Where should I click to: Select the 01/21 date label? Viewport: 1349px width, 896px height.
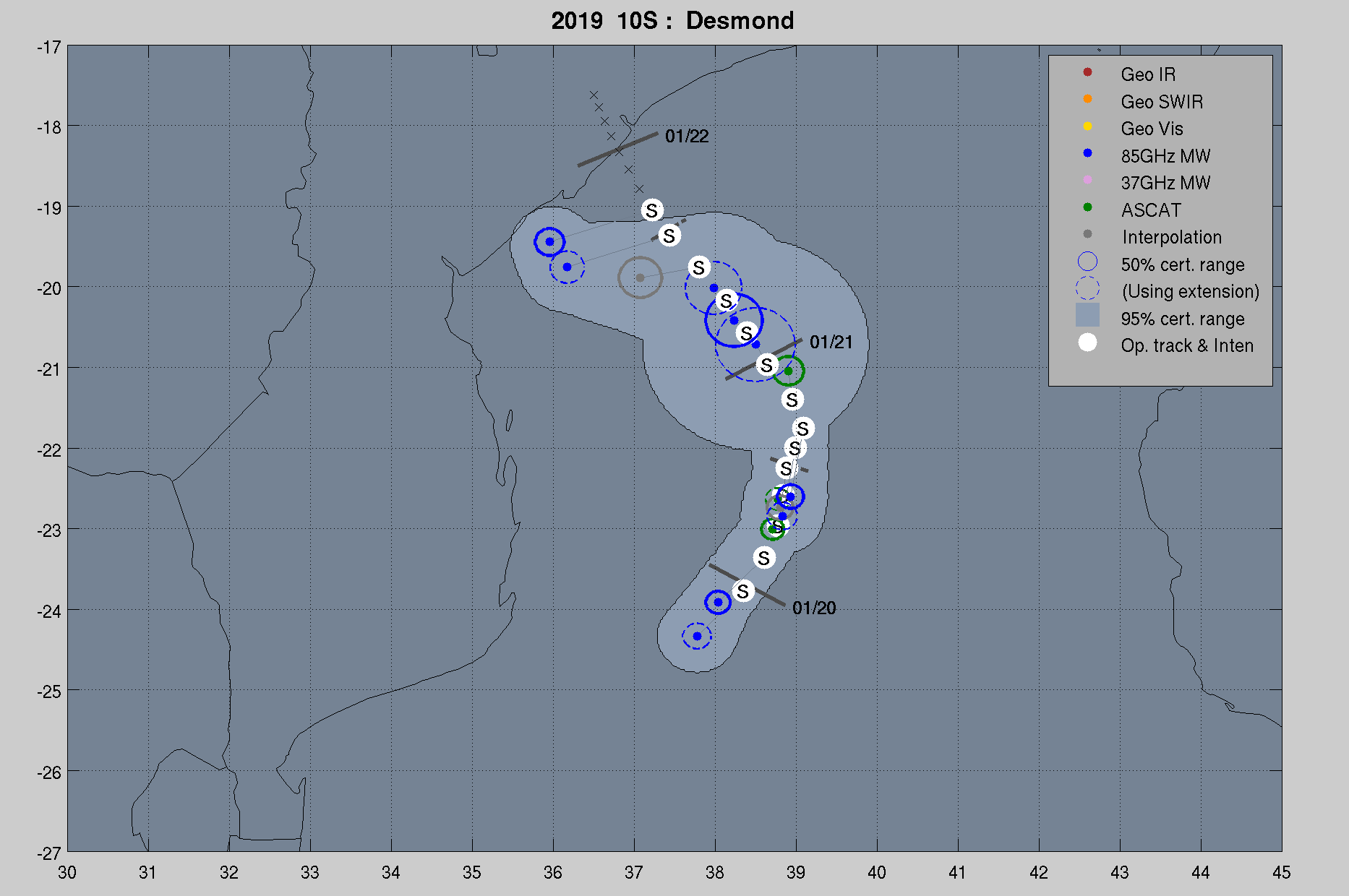pos(831,343)
